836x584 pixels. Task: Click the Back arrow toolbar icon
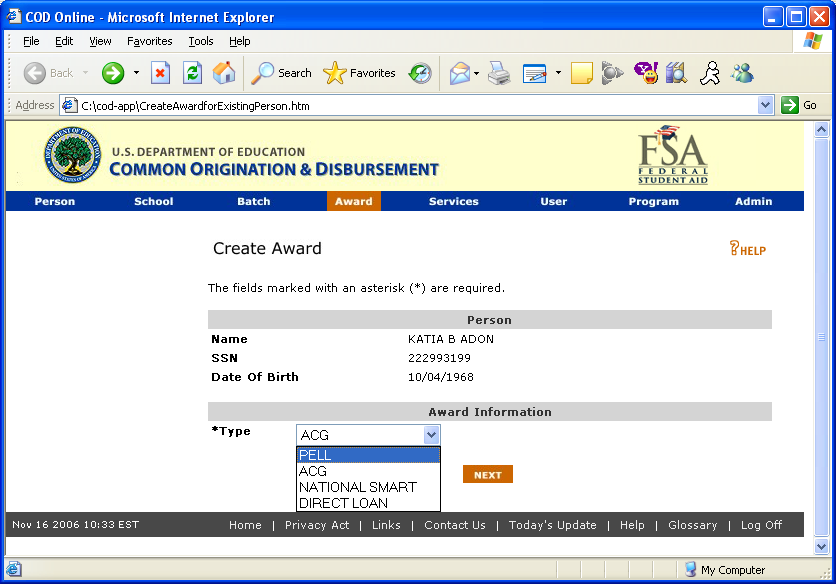click(35, 73)
